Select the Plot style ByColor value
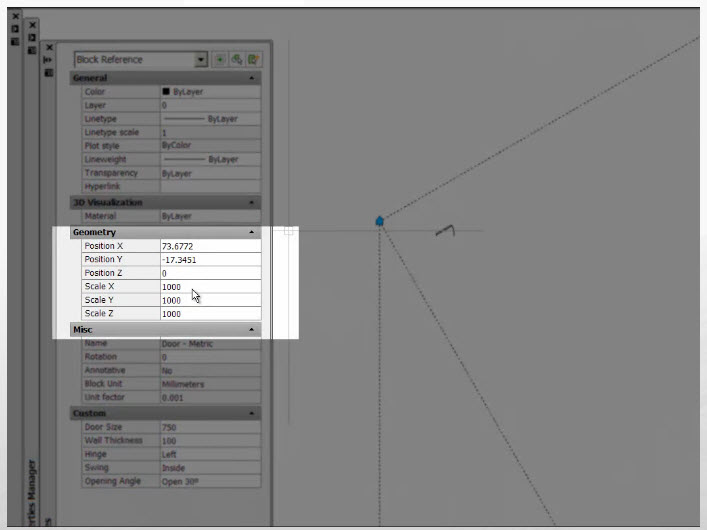The image size is (707, 530). point(211,146)
